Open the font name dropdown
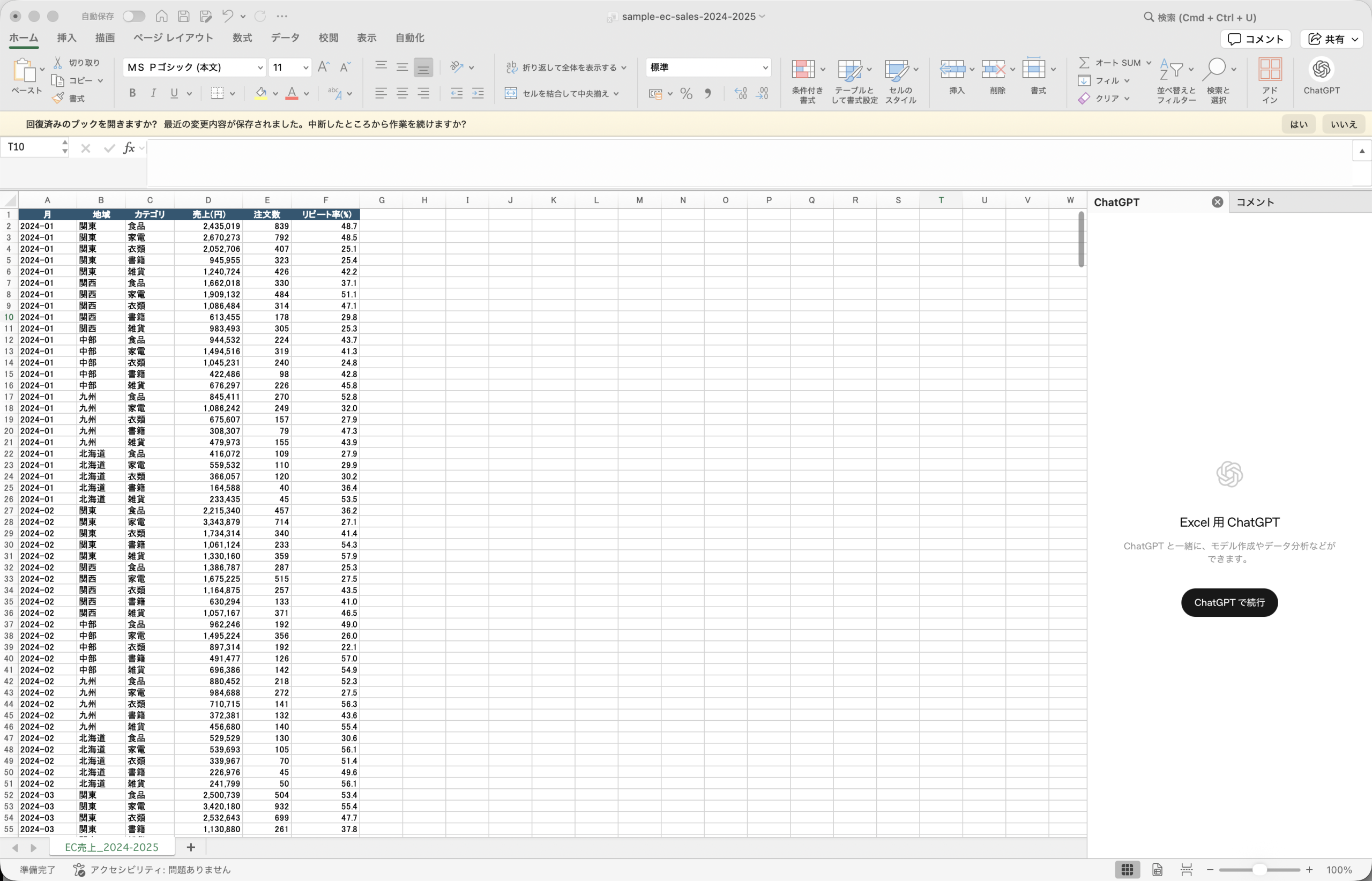 260,68
